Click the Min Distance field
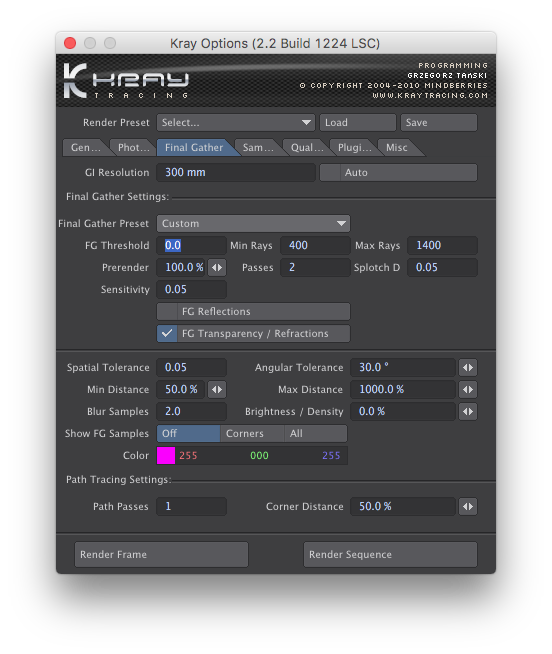Image resolution: width=552 pixels, height=654 pixels. pyautogui.click(x=181, y=390)
